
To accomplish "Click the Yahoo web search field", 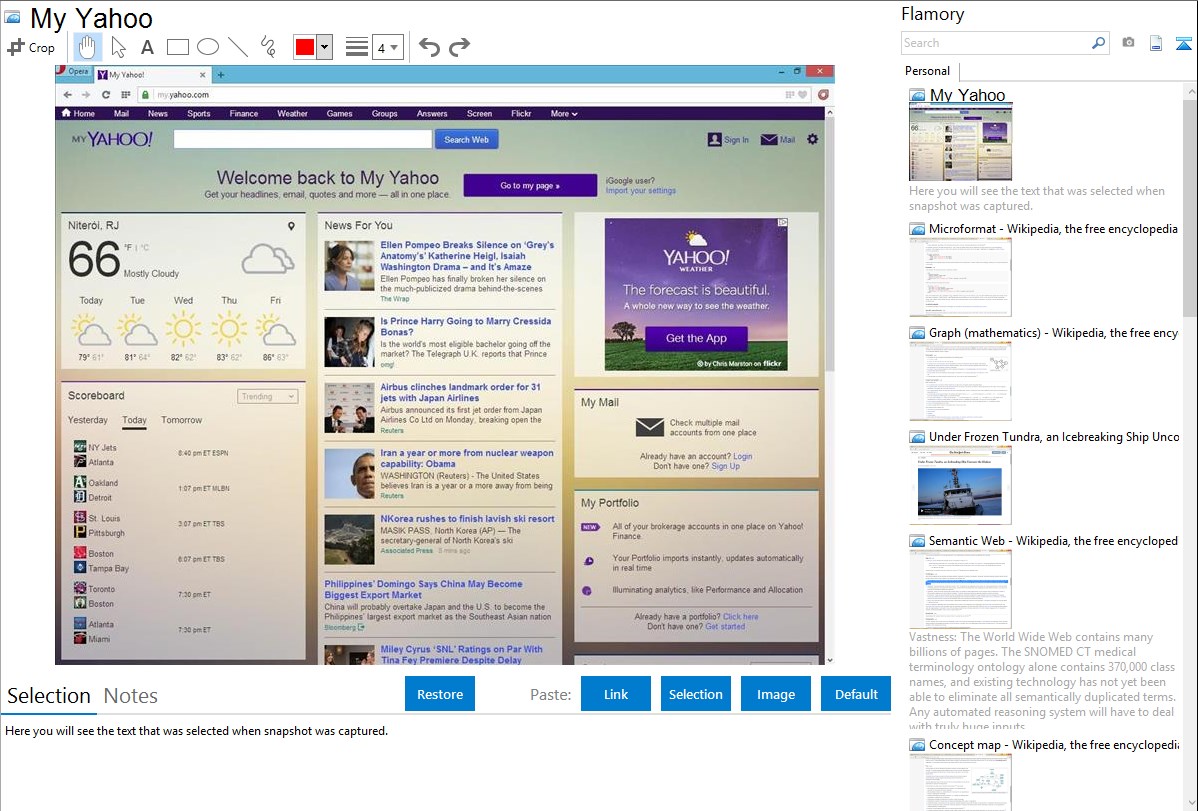I will click(303, 139).
